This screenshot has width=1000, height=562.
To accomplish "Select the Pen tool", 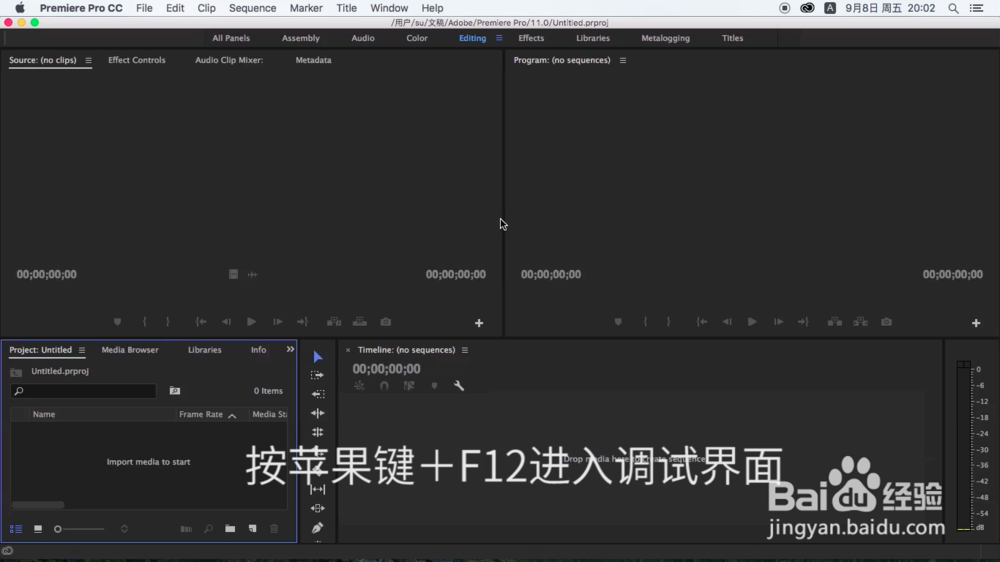I will pyautogui.click(x=318, y=528).
